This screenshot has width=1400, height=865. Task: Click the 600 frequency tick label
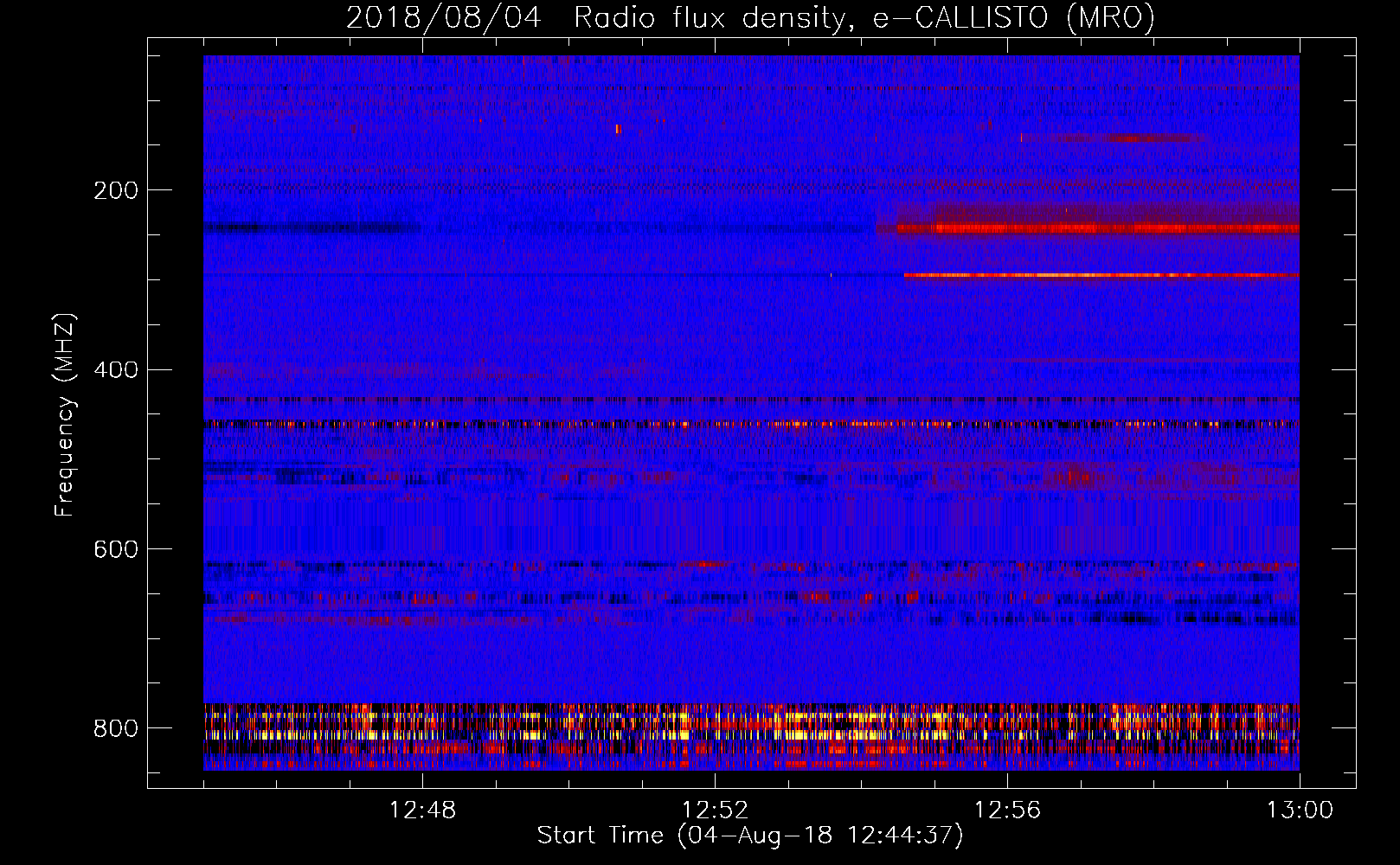coord(115,550)
